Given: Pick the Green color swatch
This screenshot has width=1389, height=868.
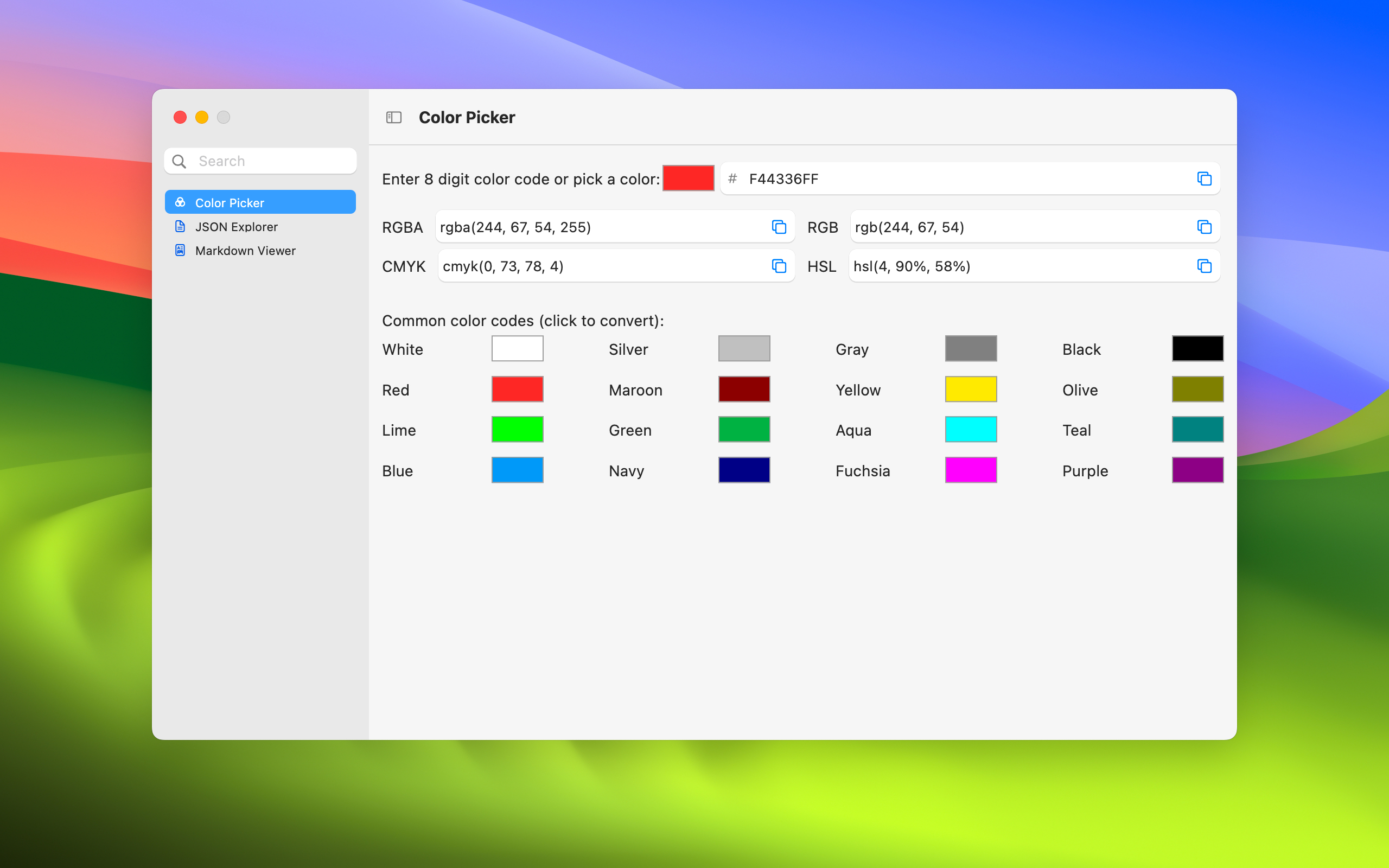Looking at the screenshot, I should (744, 430).
